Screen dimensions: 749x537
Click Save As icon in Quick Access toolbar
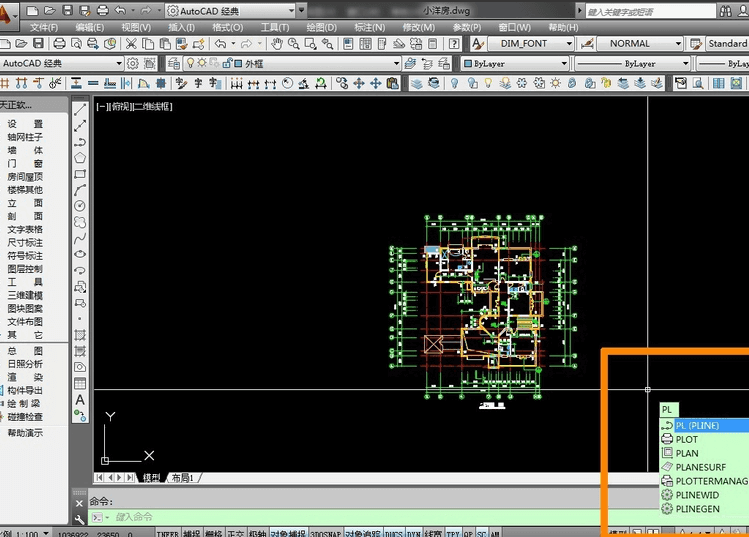85,10
